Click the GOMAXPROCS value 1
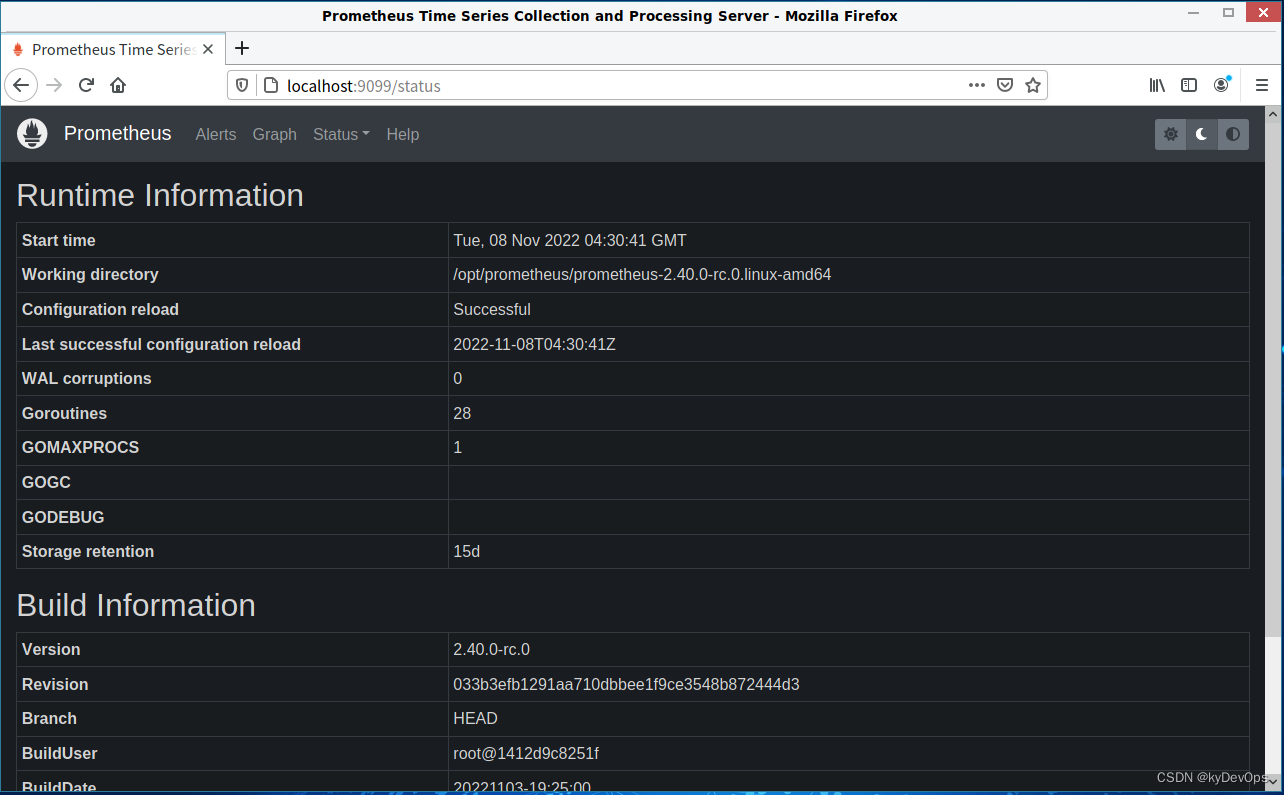The width and height of the screenshot is (1284, 795). pos(458,447)
